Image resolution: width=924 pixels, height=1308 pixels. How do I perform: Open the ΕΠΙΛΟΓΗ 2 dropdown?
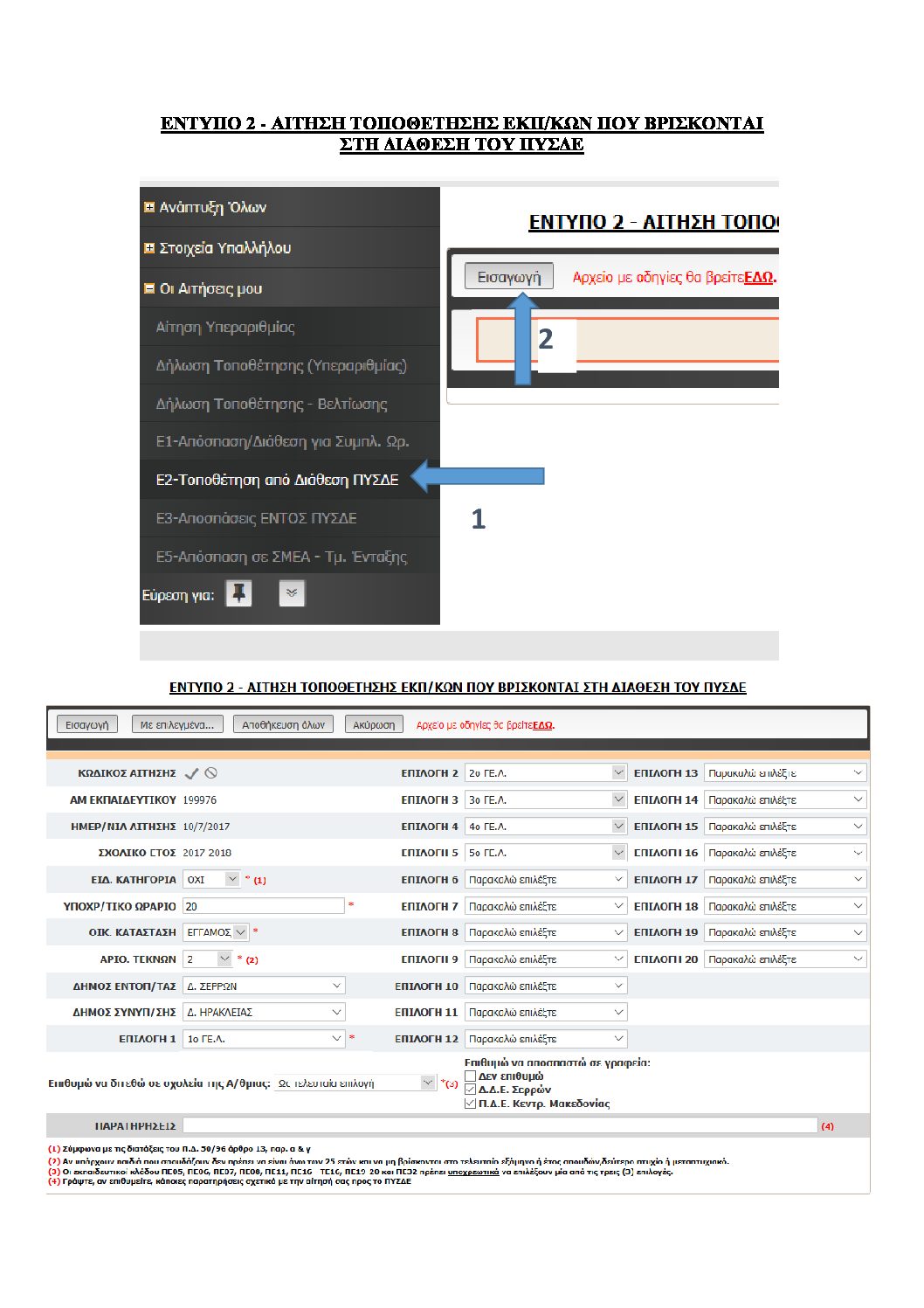coord(546,773)
